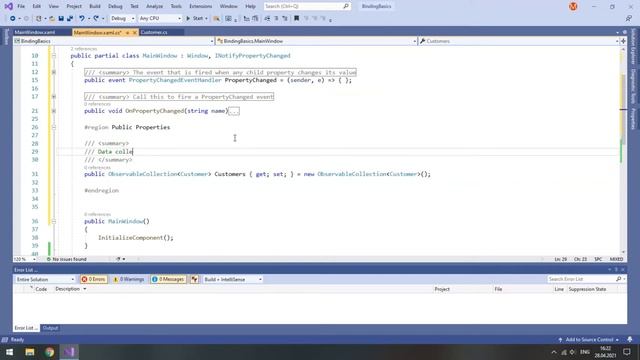Open File Explorer from the taskbar
Viewport: 640px width, 360px height.
(x=29, y=352)
